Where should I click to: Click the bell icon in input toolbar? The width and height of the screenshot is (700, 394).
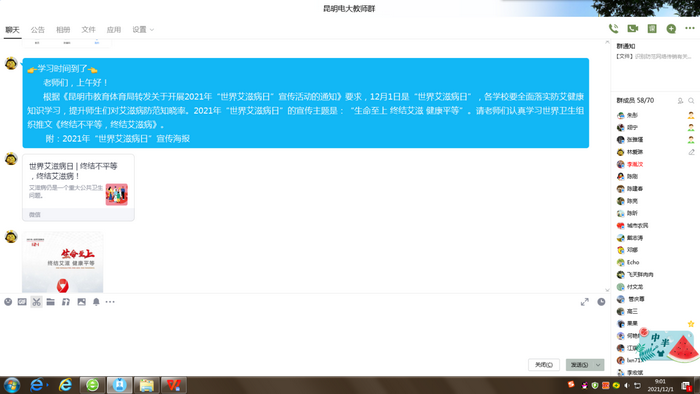(96, 302)
